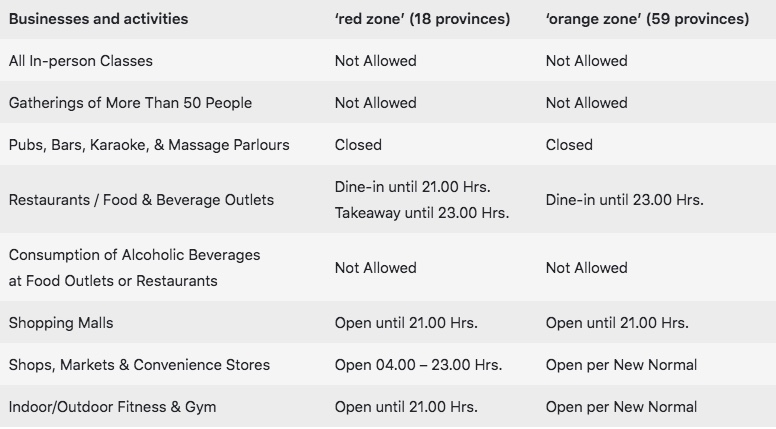776x429 pixels.
Task: Select the 'All In-person Classes' row label
Action: click(81, 61)
